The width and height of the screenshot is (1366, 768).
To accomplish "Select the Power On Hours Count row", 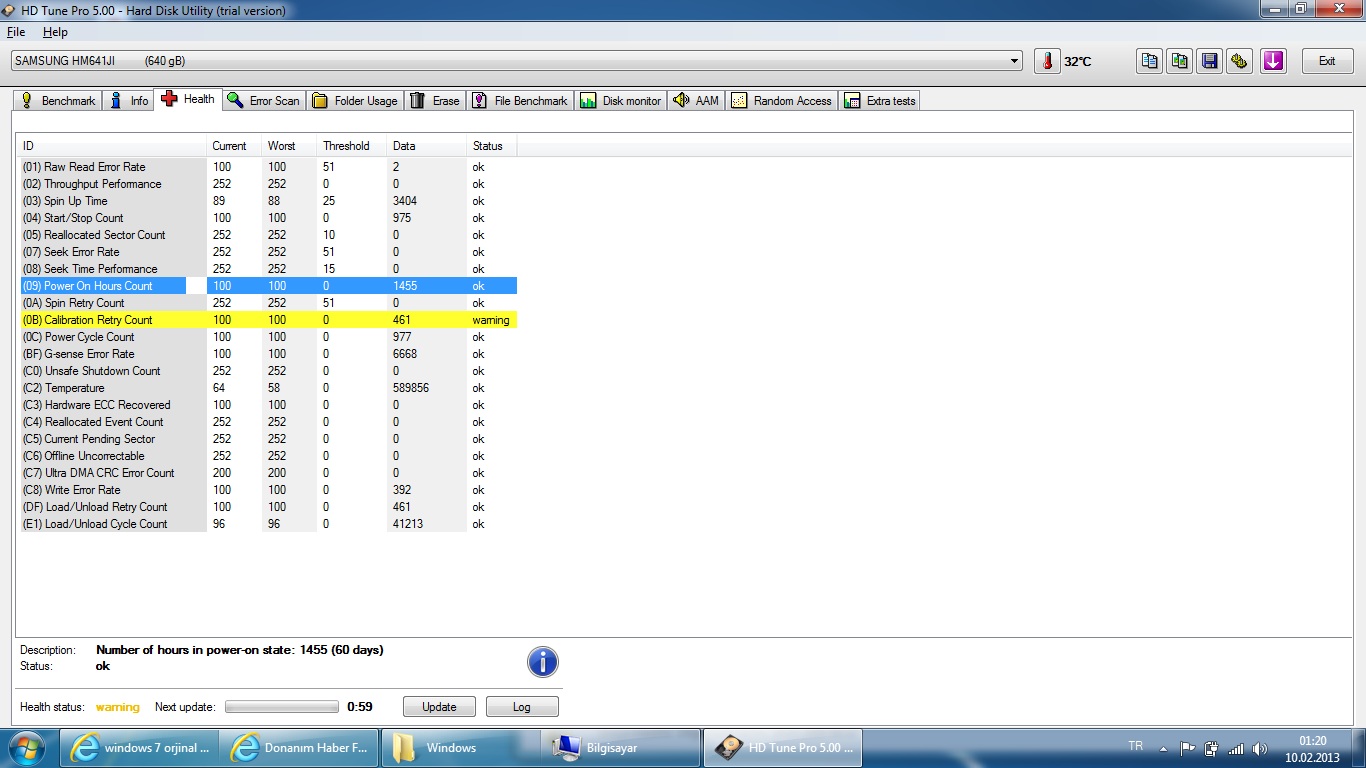I will tap(268, 286).
